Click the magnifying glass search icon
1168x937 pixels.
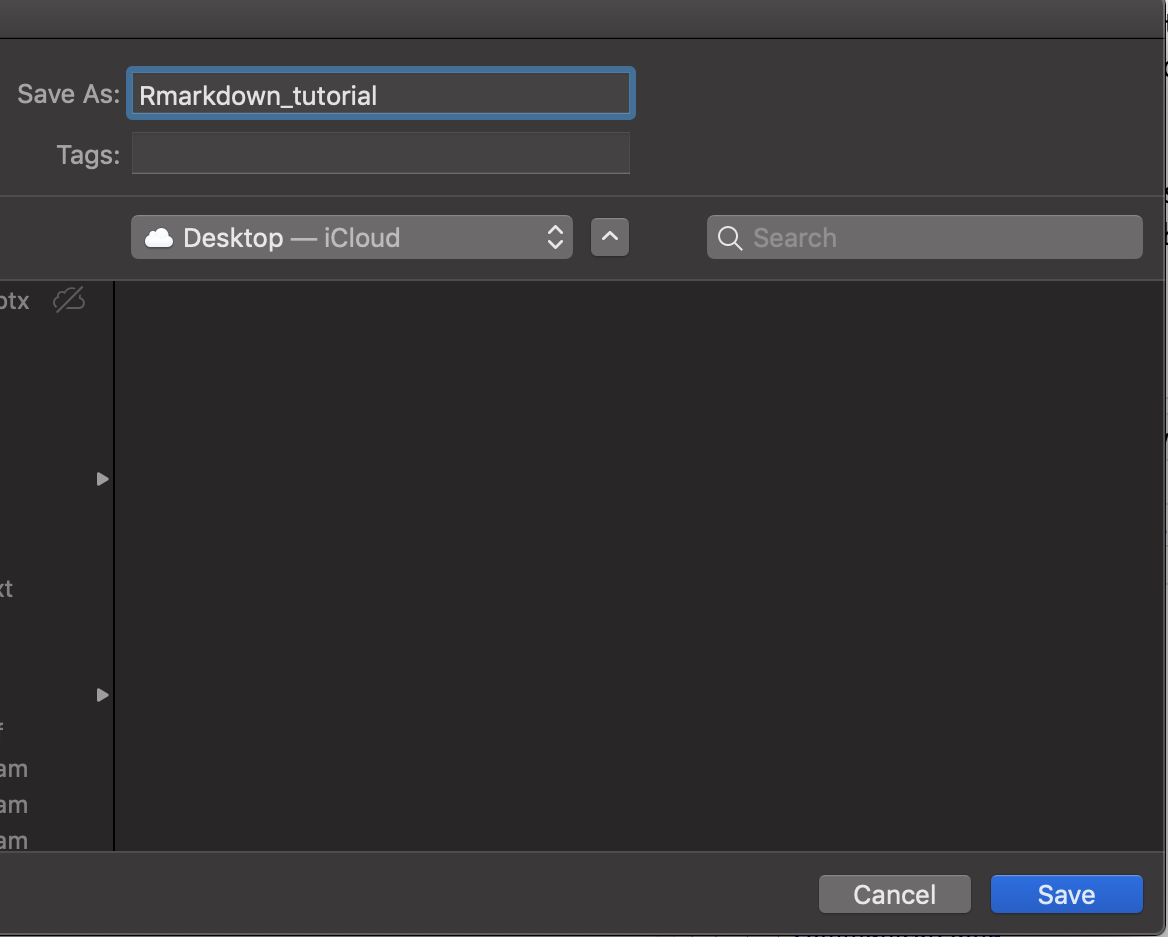(730, 238)
